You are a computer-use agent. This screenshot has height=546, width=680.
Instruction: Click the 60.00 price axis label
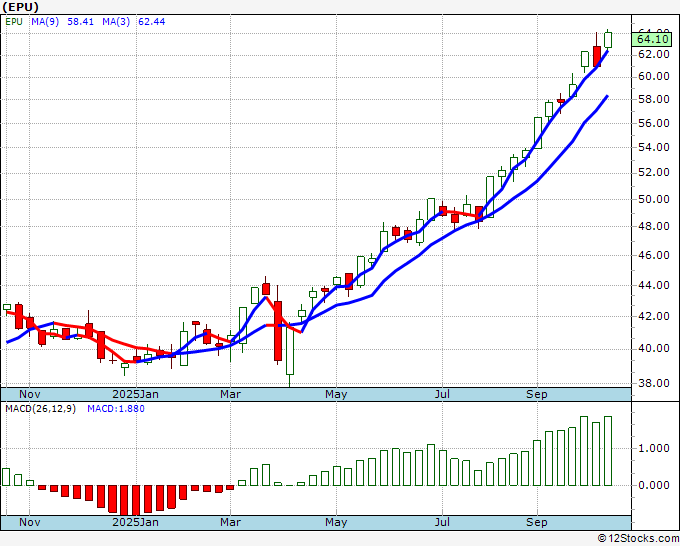tap(654, 77)
